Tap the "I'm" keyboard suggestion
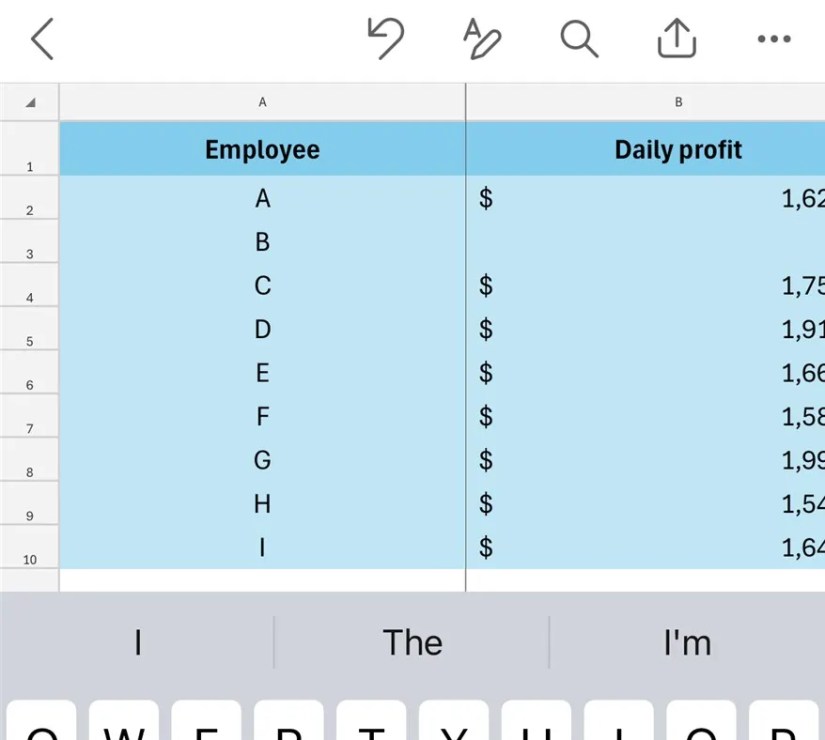825x740 pixels. point(687,643)
